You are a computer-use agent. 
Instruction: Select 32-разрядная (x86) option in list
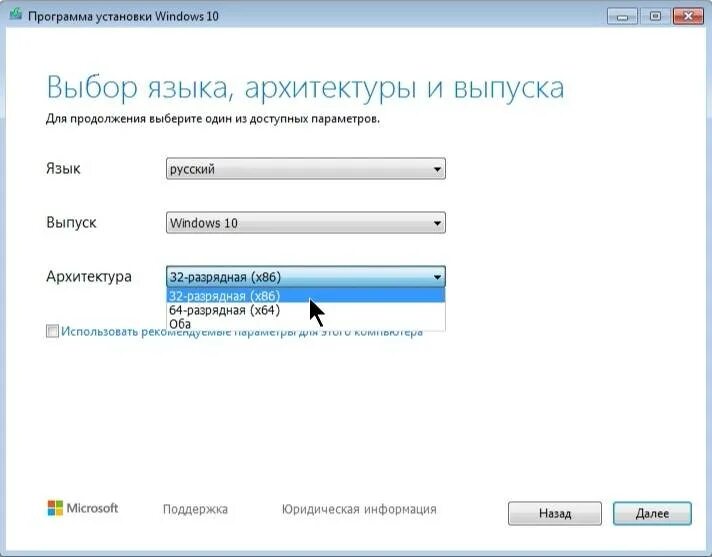click(x=306, y=296)
